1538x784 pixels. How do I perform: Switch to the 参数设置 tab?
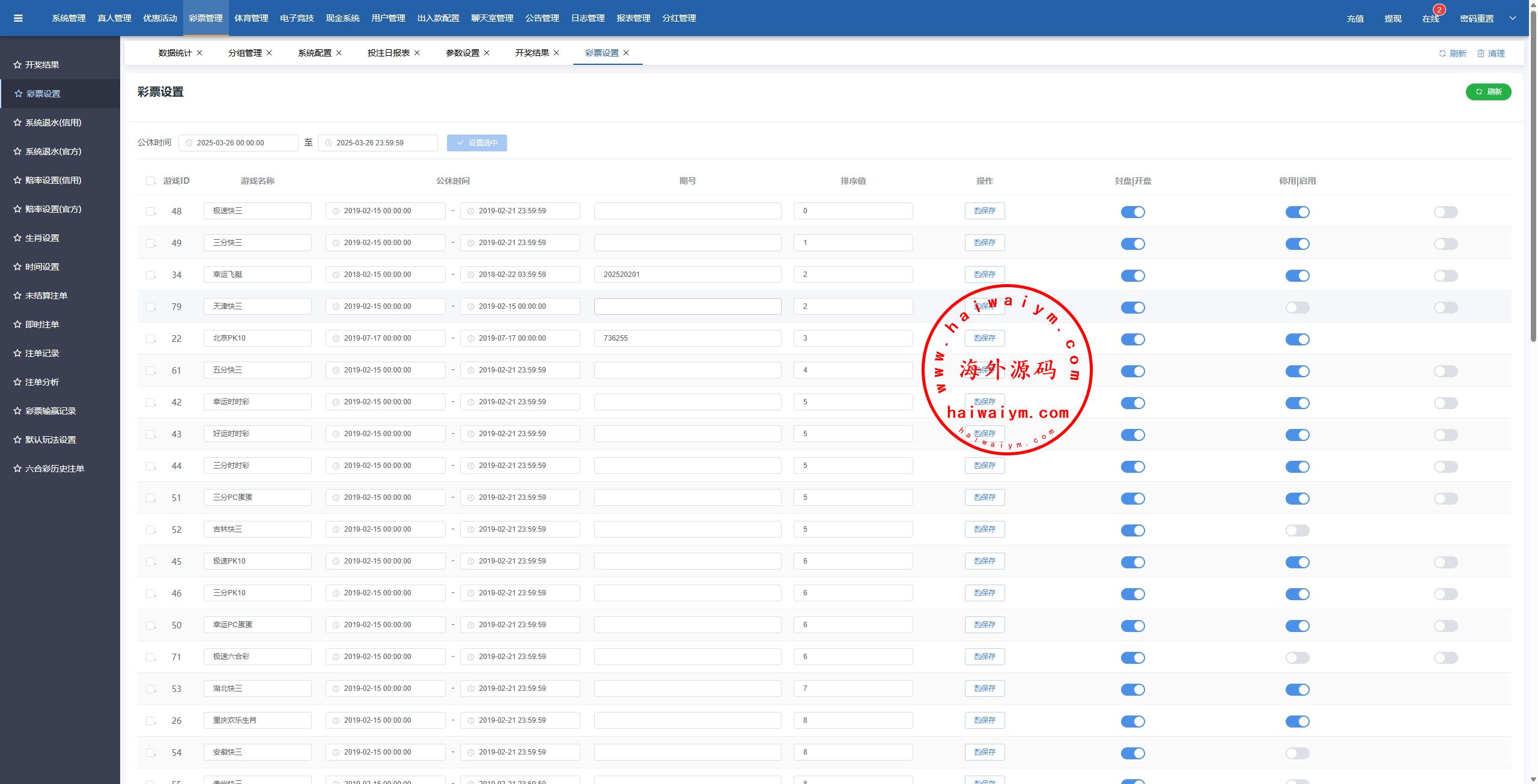[x=462, y=53]
